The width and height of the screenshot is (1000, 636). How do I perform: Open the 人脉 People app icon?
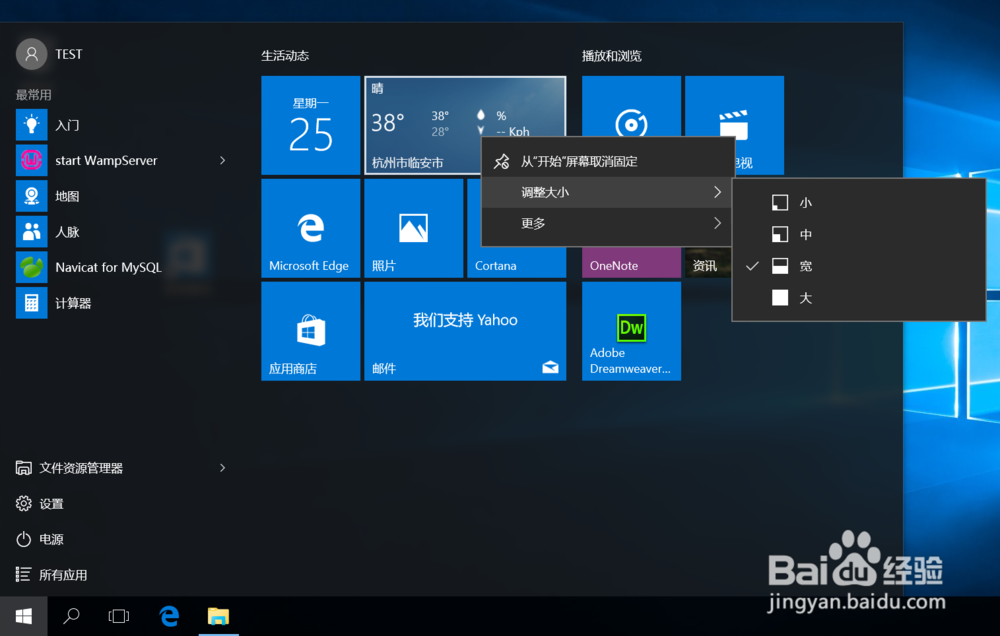click(31, 232)
